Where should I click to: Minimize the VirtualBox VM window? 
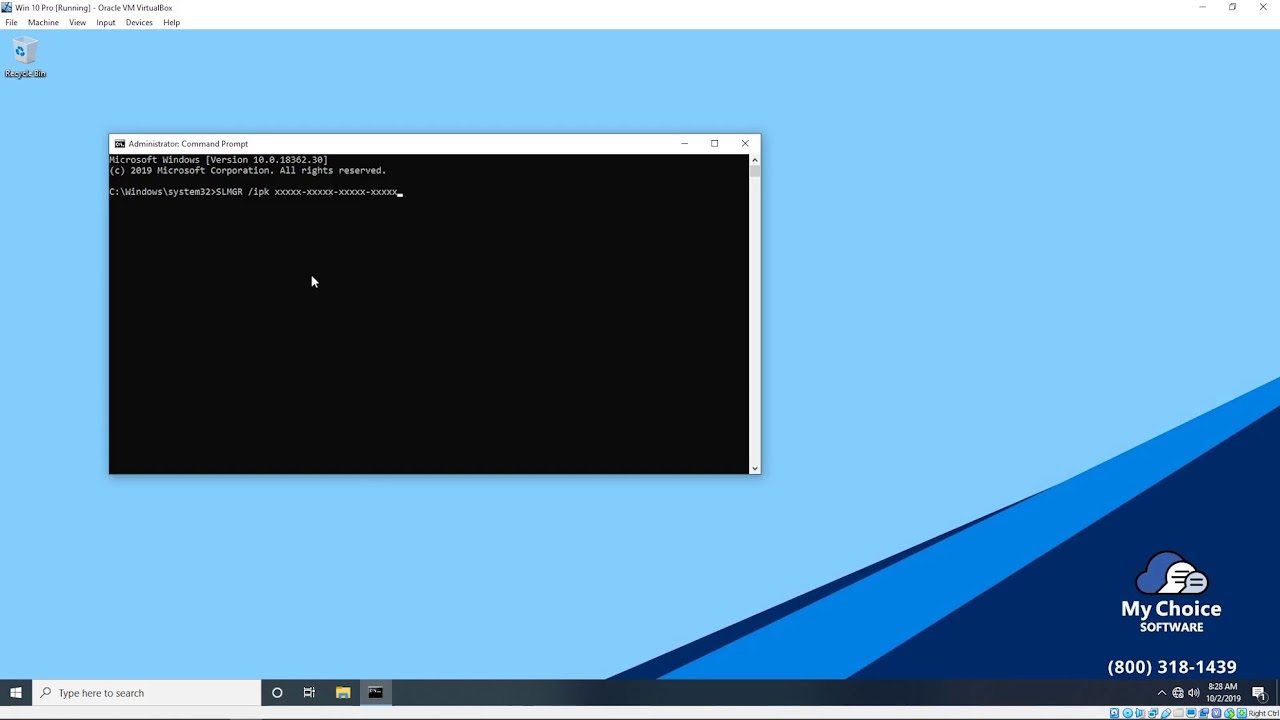(1202, 7)
